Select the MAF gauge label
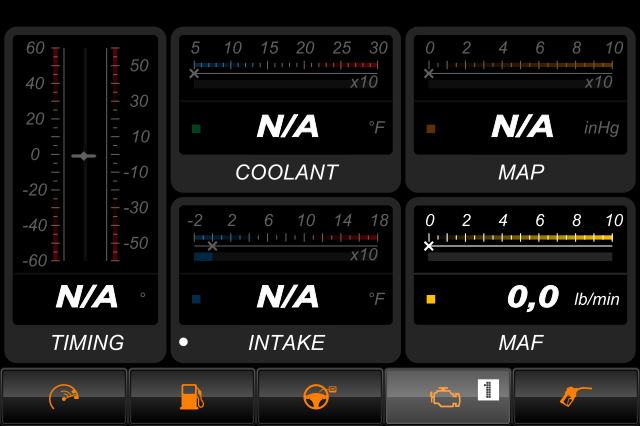Image resolution: width=640 pixels, height=426 pixels. coord(521,342)
